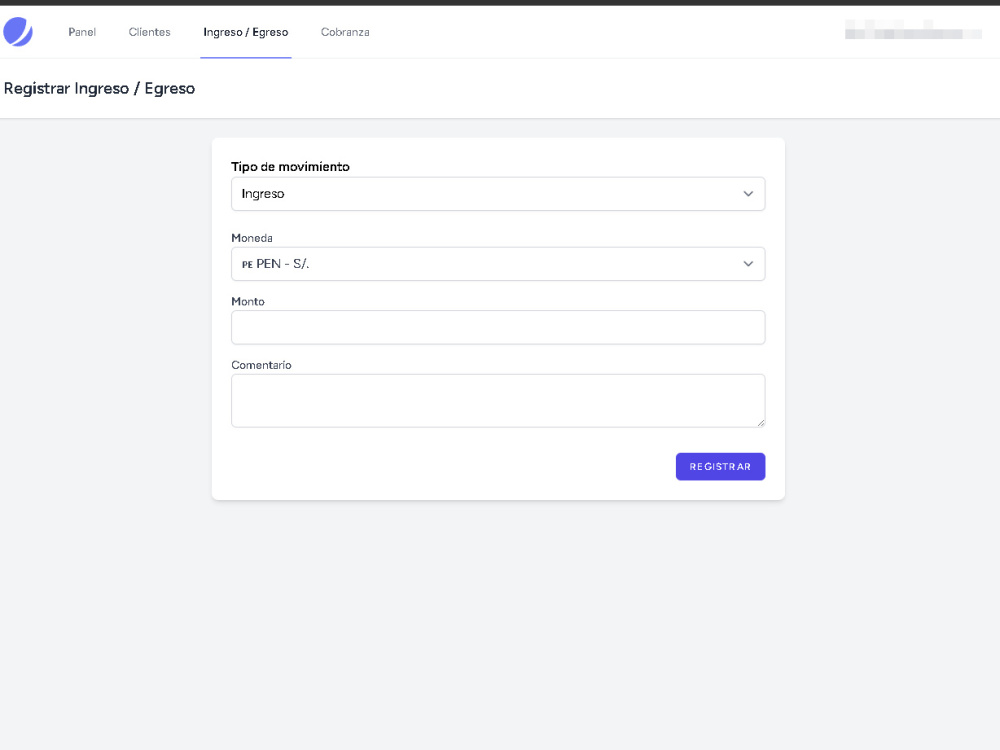This screenshot has width=1000, height=750.
Task: Open the Tipo de movimiento dropdown
Action: click(x=498, y=194)
